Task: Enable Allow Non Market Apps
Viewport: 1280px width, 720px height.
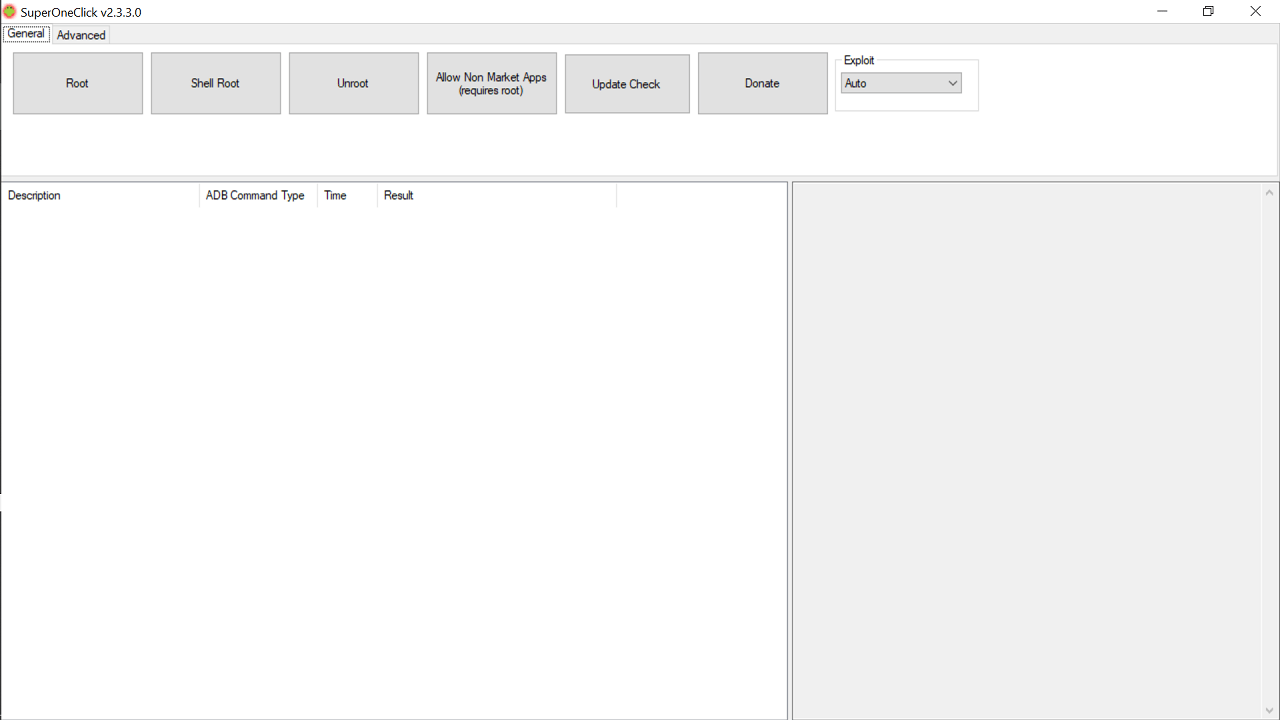Action: (492, 83)
